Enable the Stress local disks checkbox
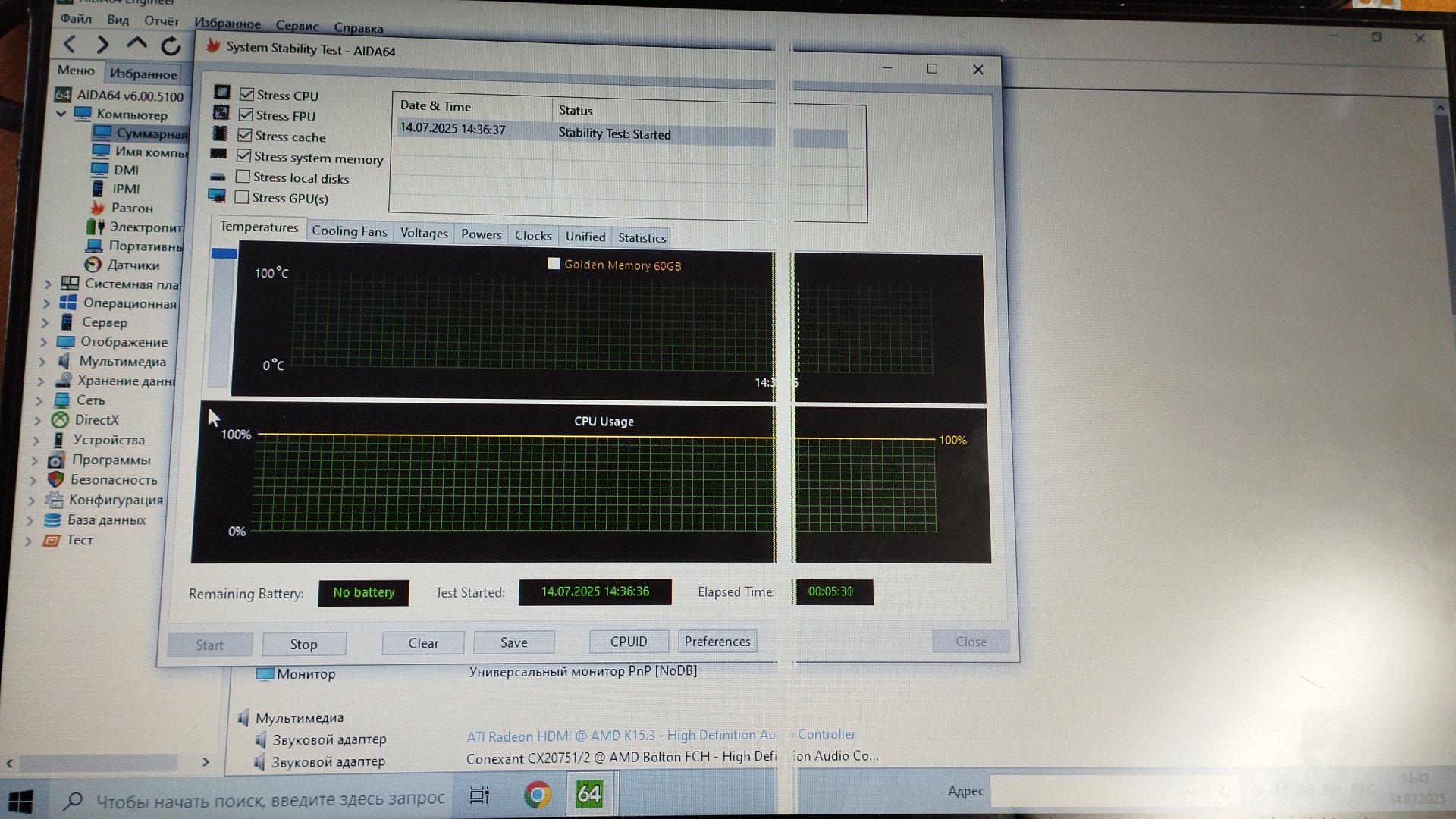 (x=243, y=177)
